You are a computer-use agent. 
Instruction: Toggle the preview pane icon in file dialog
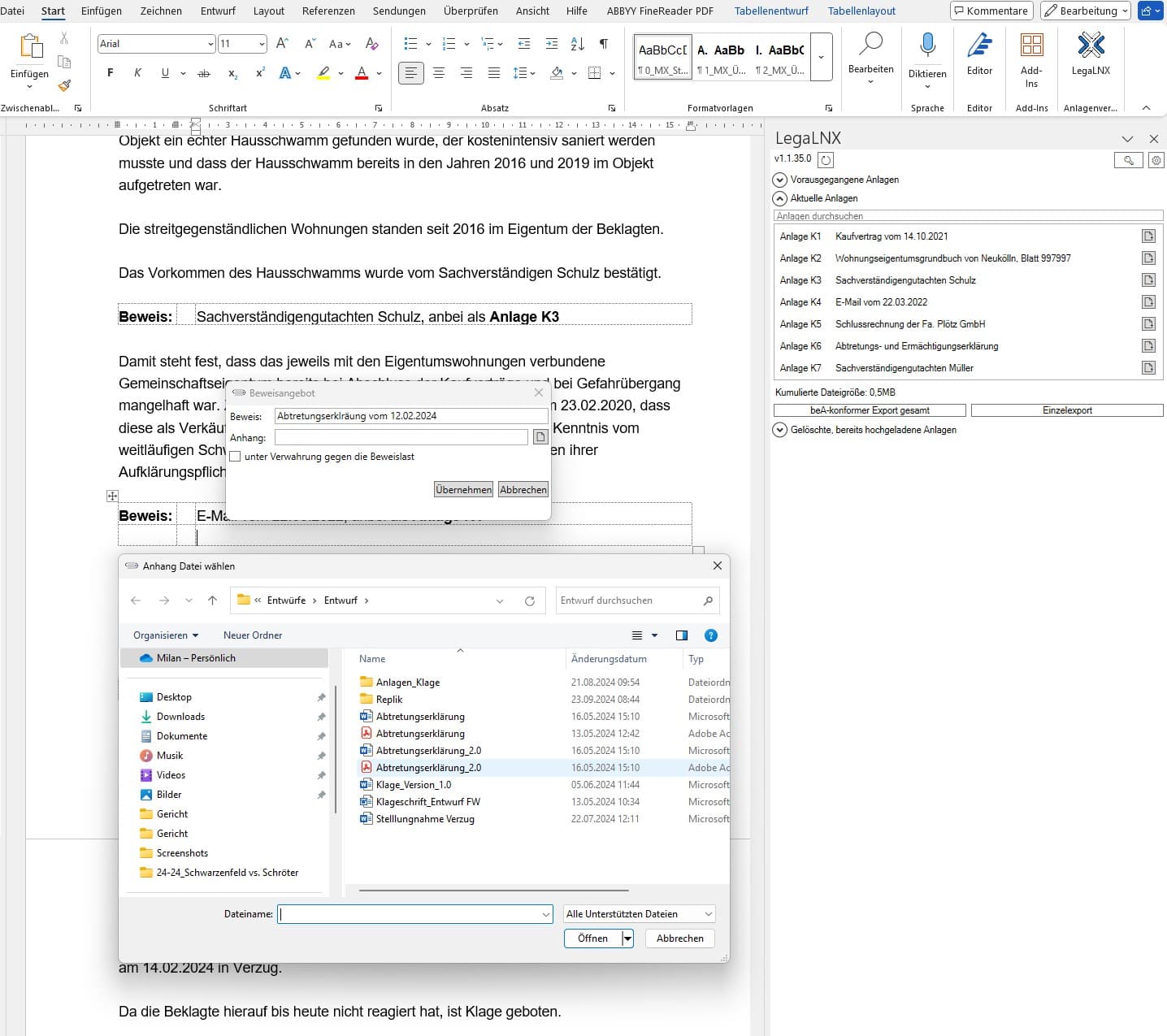pos(682,635)
